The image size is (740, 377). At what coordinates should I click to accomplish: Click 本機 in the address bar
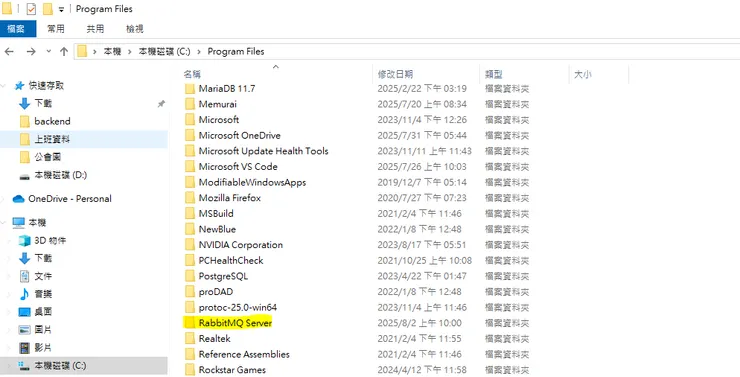pyautogui.click(x=112, y=51)
